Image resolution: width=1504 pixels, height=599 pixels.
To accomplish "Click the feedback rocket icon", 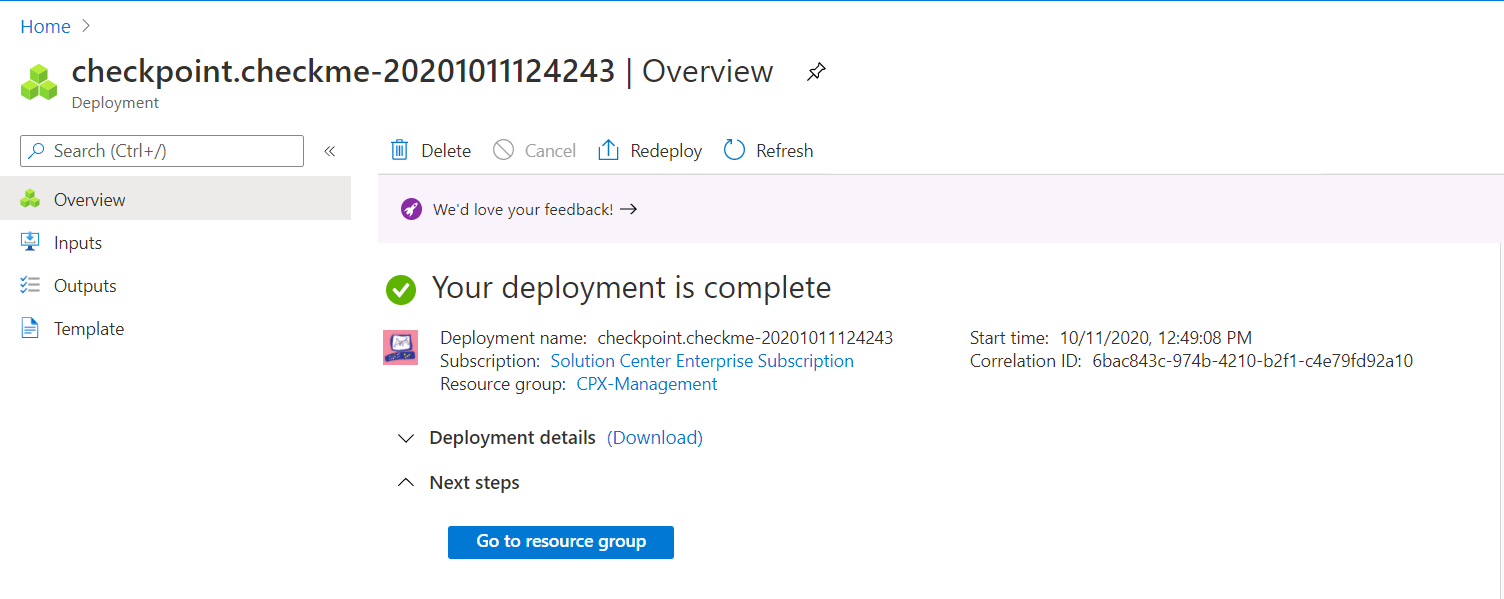I will [411, 209].
